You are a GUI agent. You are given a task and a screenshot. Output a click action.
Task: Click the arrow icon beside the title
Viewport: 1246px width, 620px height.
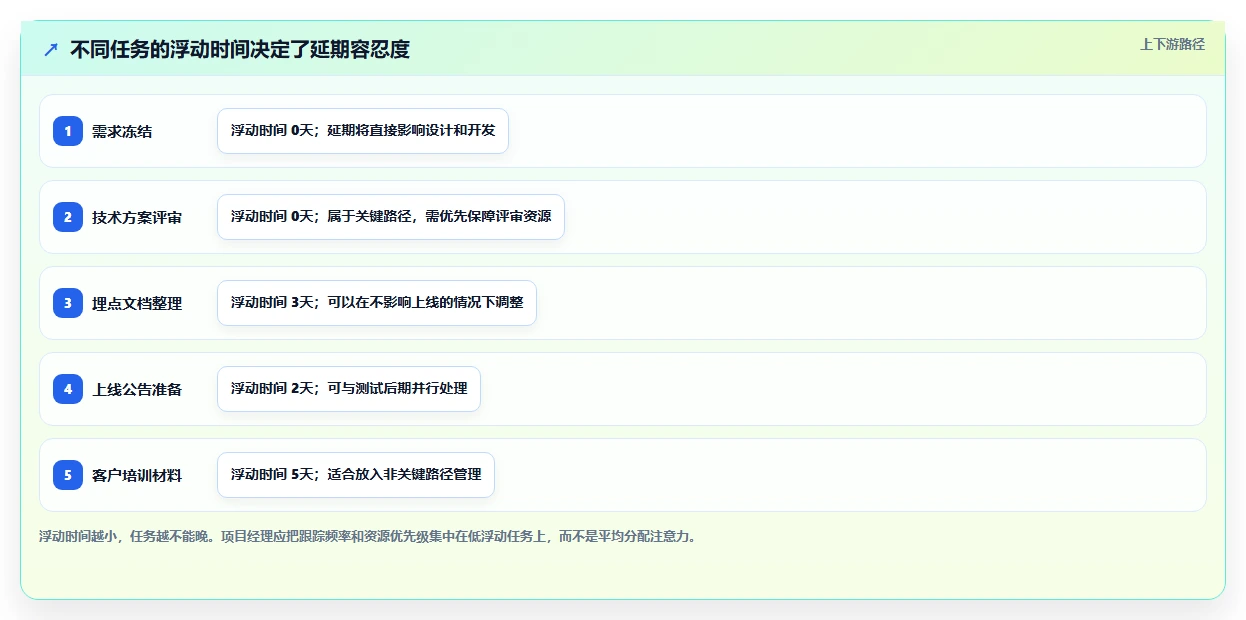51,49
